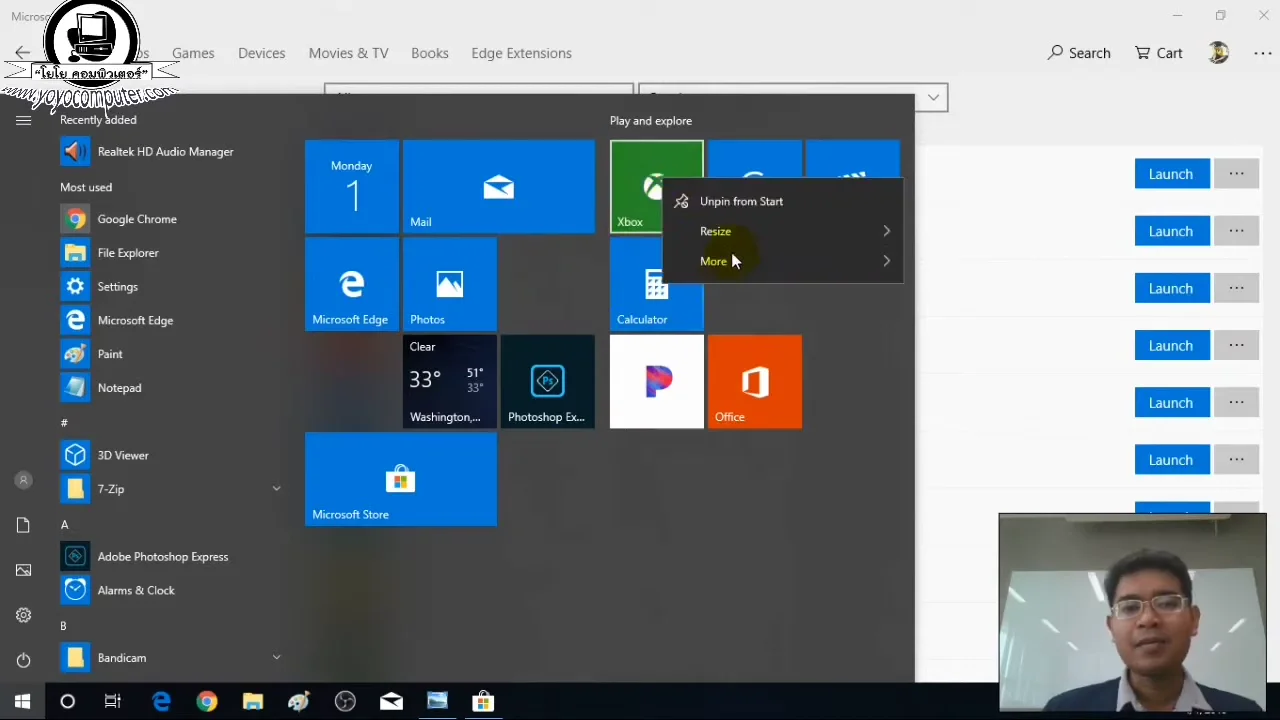Open the Office tile

click(754, 381)
